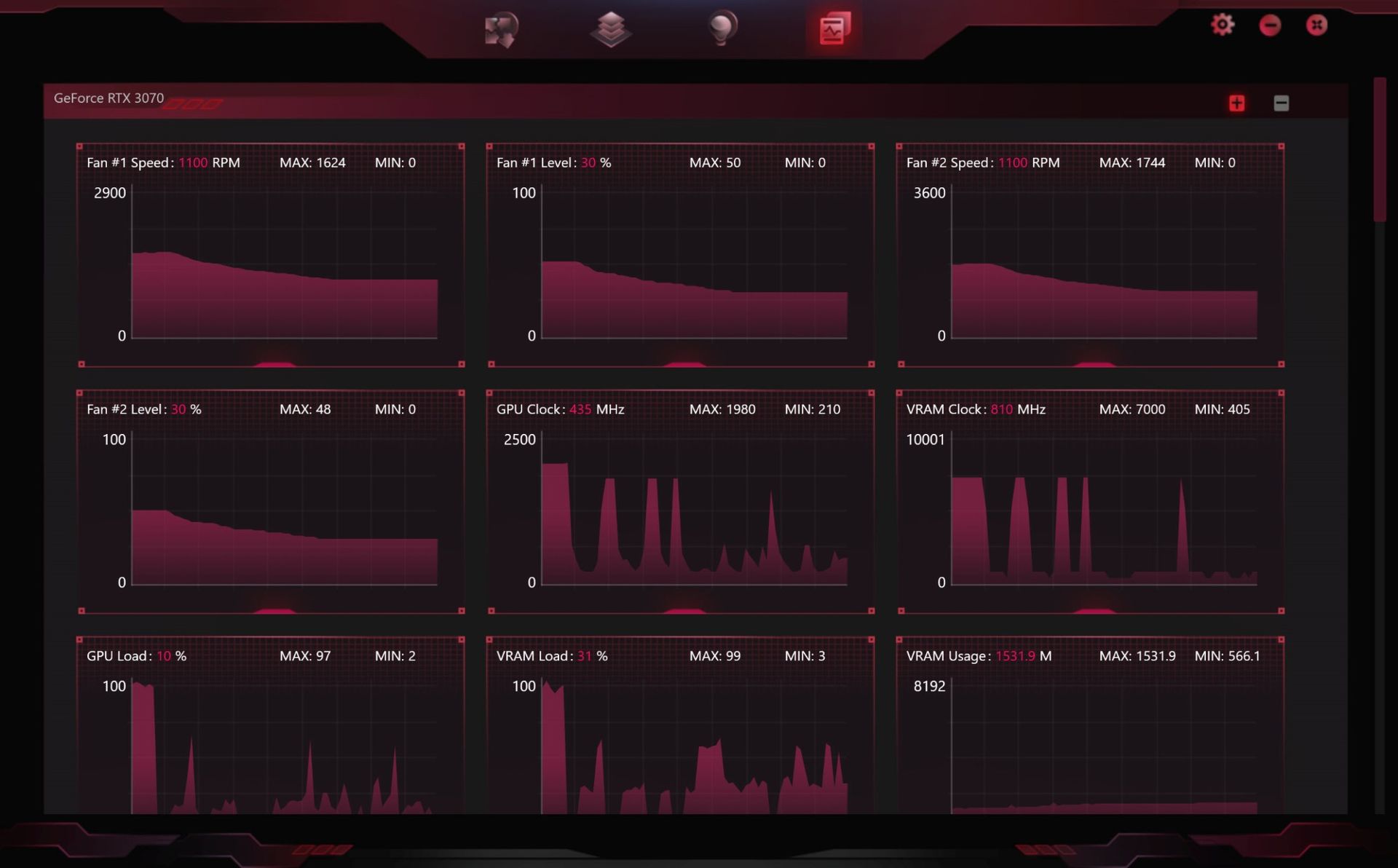This screenshot has height=868, width=1398.
Task: Collapse GeForce RTX 3070 panel with minus button
Action: click(x=1281, y=103)
